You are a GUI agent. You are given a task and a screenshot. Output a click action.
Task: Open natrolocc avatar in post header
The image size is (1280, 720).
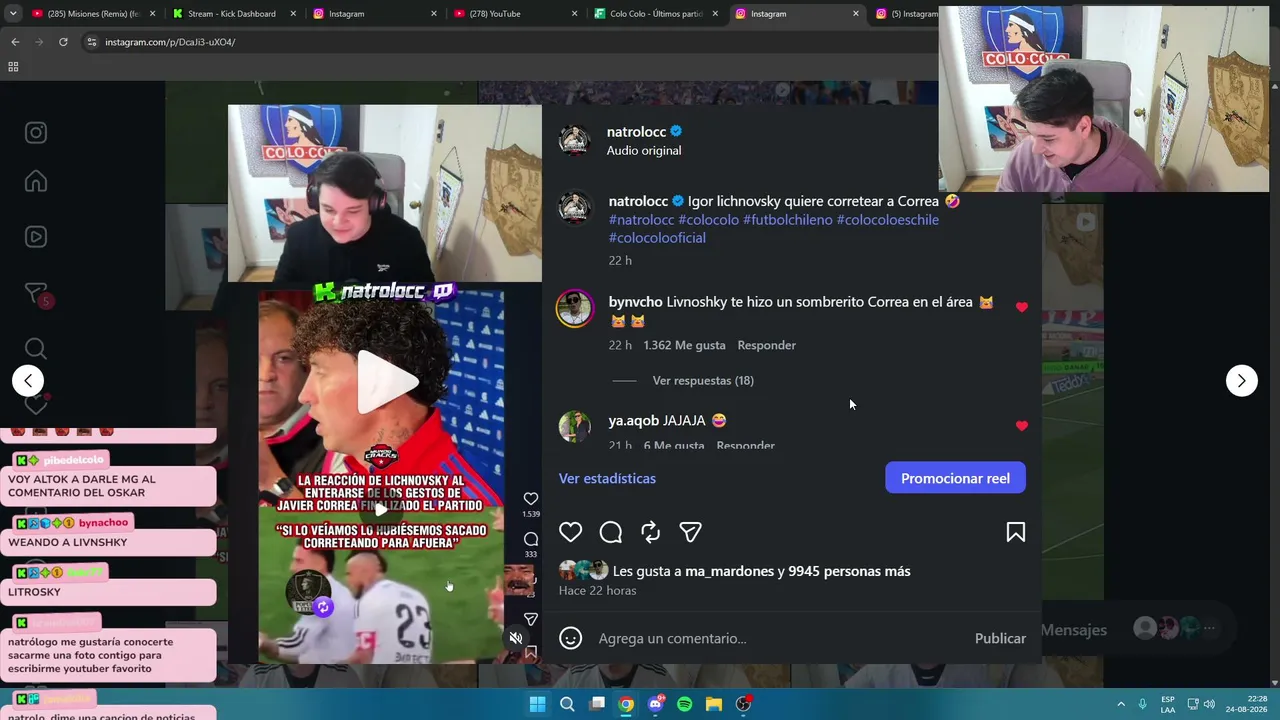point(574,140)
